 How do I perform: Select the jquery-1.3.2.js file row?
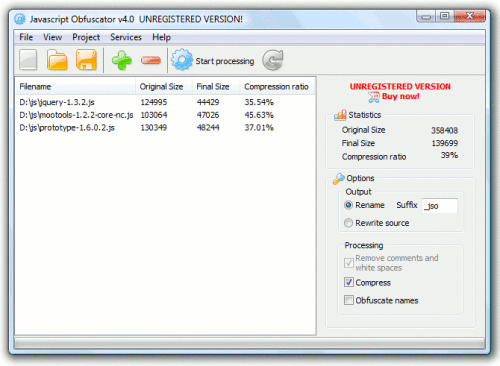point(165,102)
